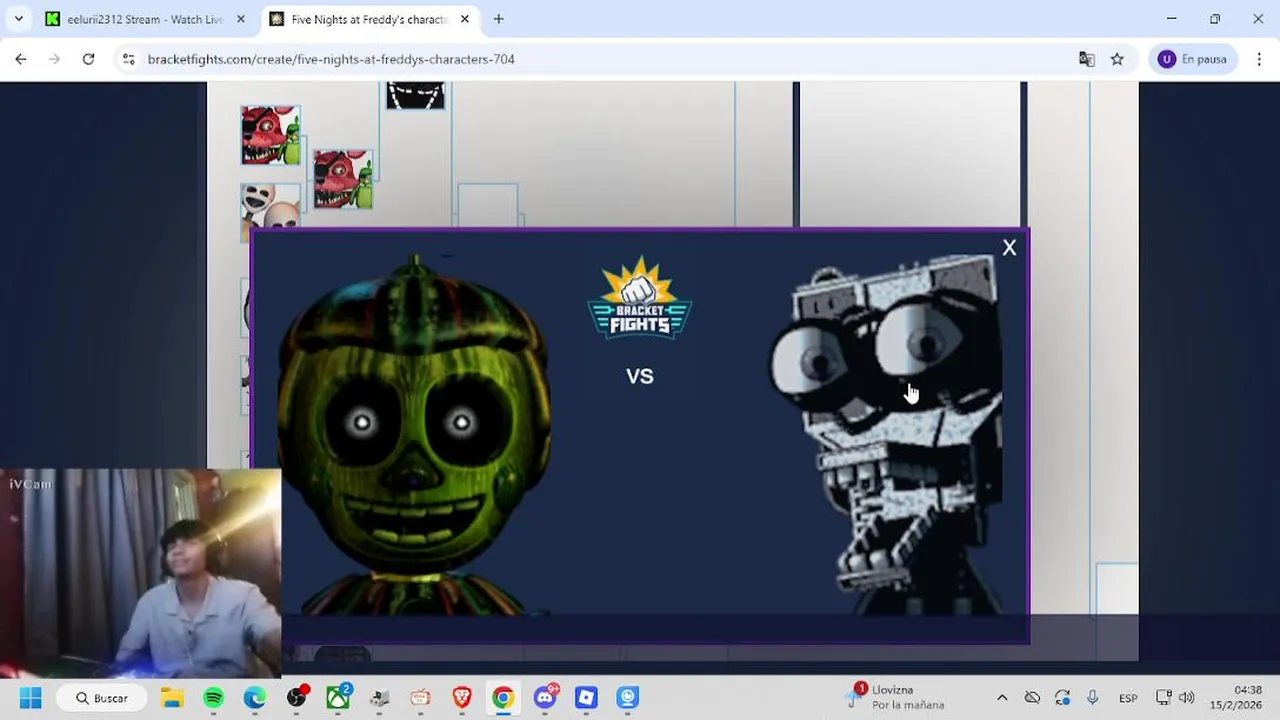Open Chrome's three-dot menu
Screen dimensions: 1280x720
pyautogui.click(x=1259, y=59)
